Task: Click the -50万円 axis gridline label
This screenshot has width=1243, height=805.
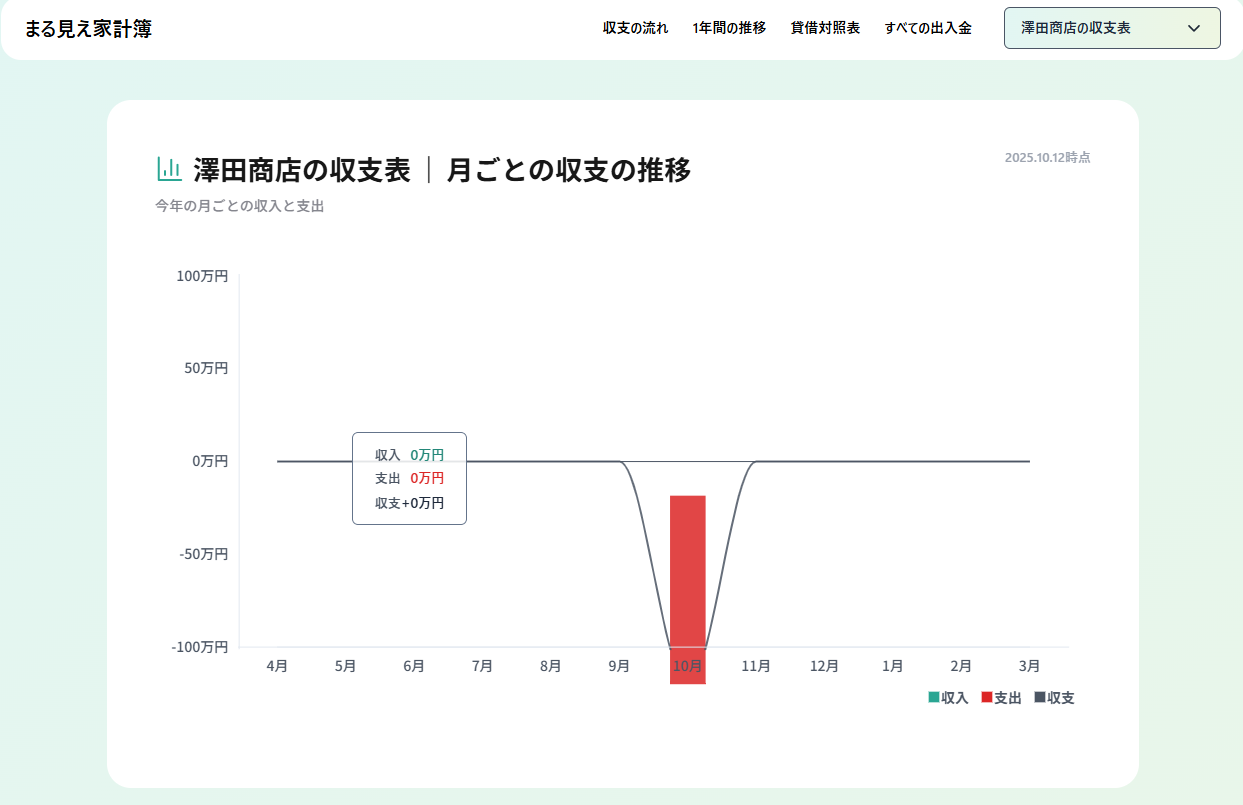Action: [x=204, y=553]
